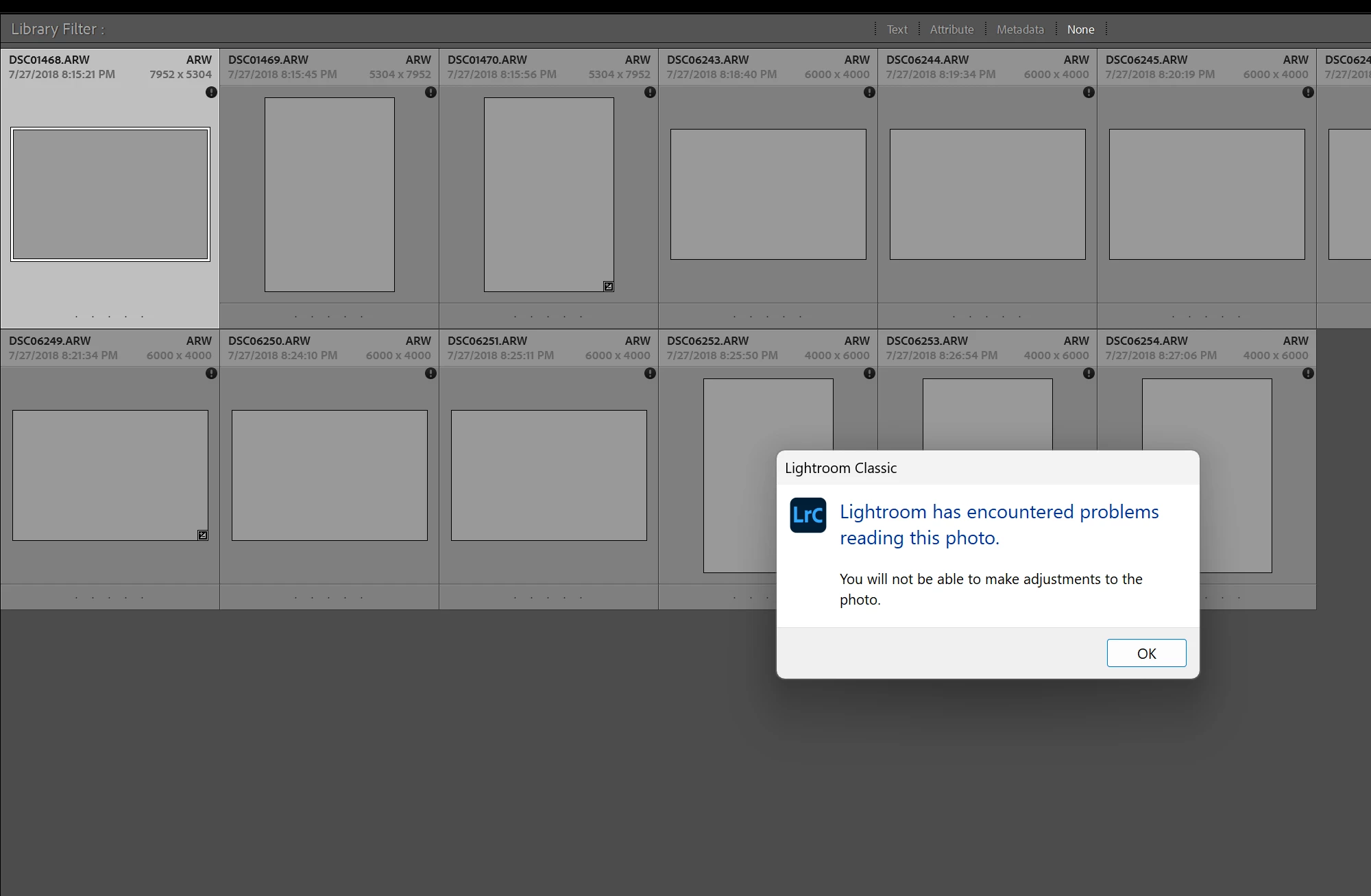Select the DSC01469.ARW portrait thumbnail
Image resolution: width=1371 pixels, height=896 pixels.
pyautogui.click(x=329, y=195)
